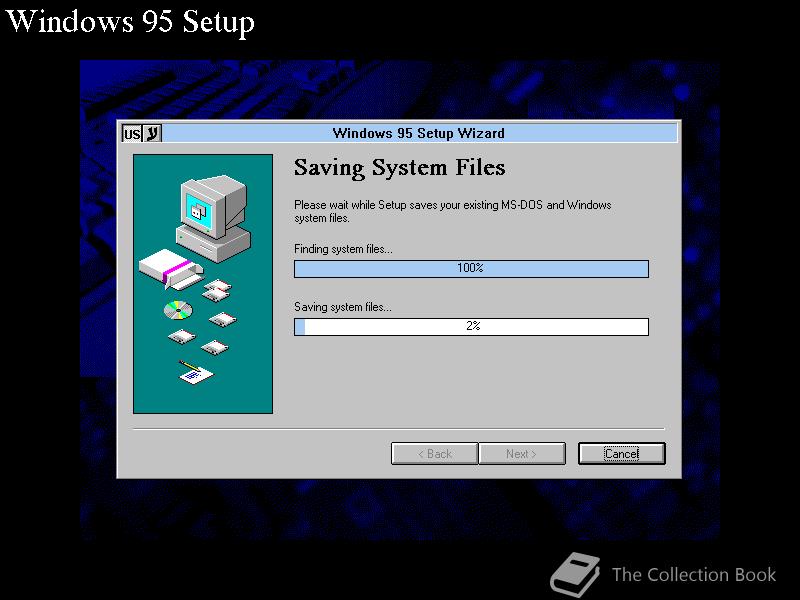Click the Finding system files progress bar
The height and width of the screenshot is (600, 800).
tap(471, 269)
